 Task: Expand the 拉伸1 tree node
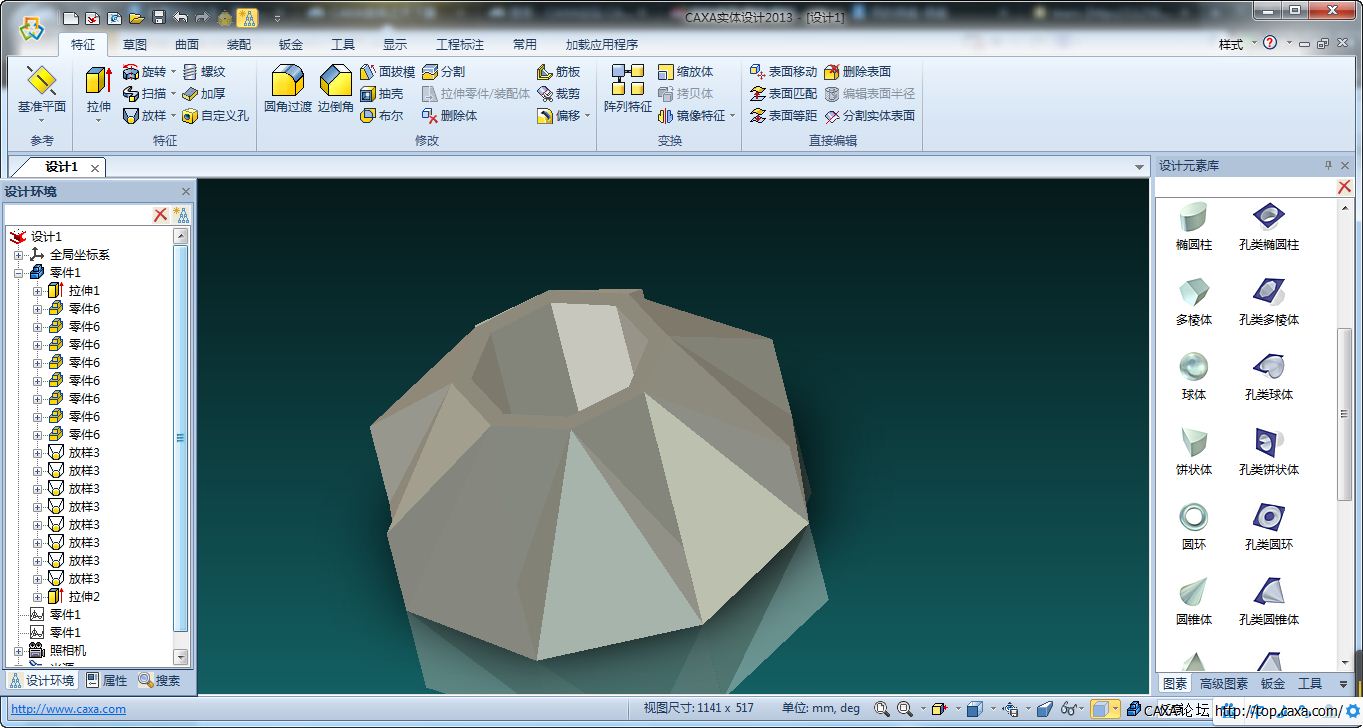pos(38,291)
